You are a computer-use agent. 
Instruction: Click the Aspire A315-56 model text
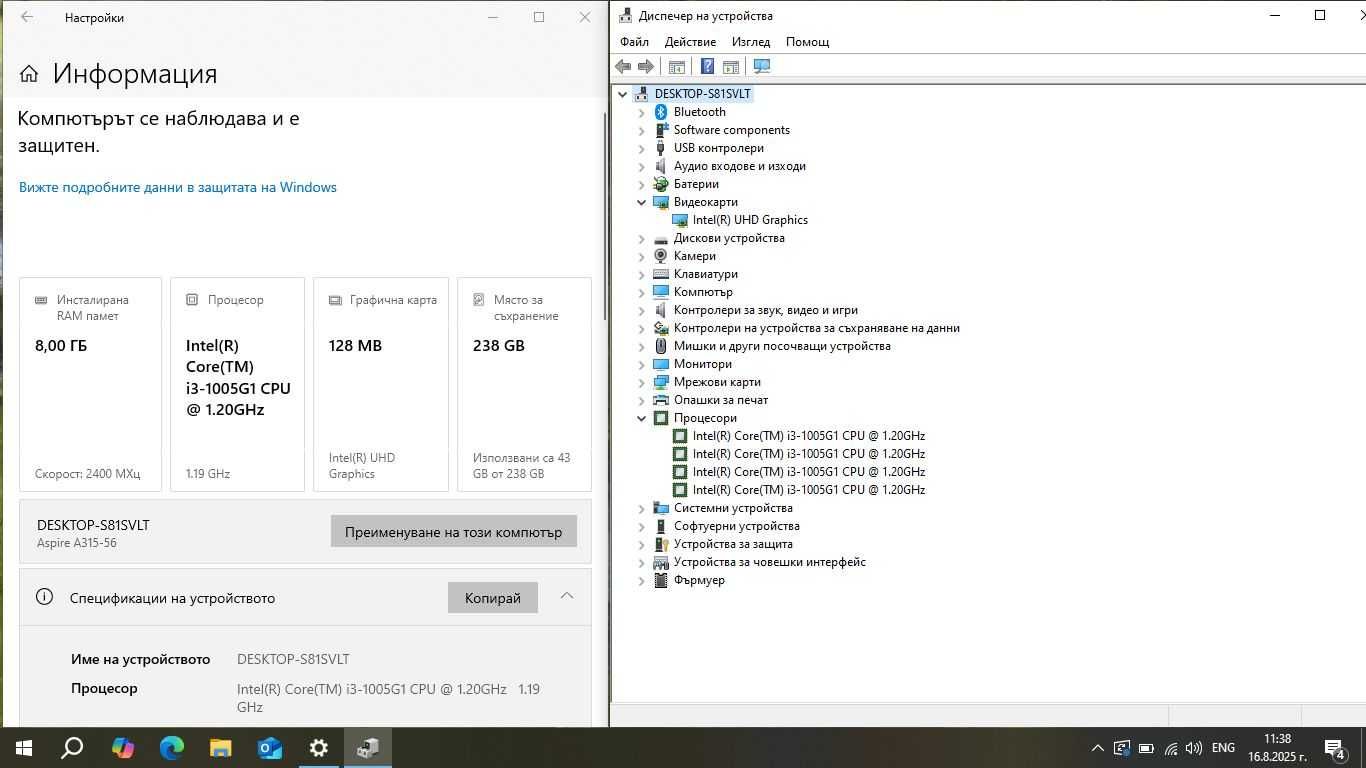[x=77, y=543]
